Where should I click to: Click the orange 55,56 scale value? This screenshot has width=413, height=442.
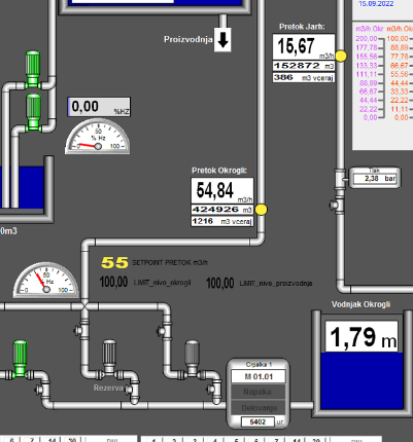(x=399, y=74)
